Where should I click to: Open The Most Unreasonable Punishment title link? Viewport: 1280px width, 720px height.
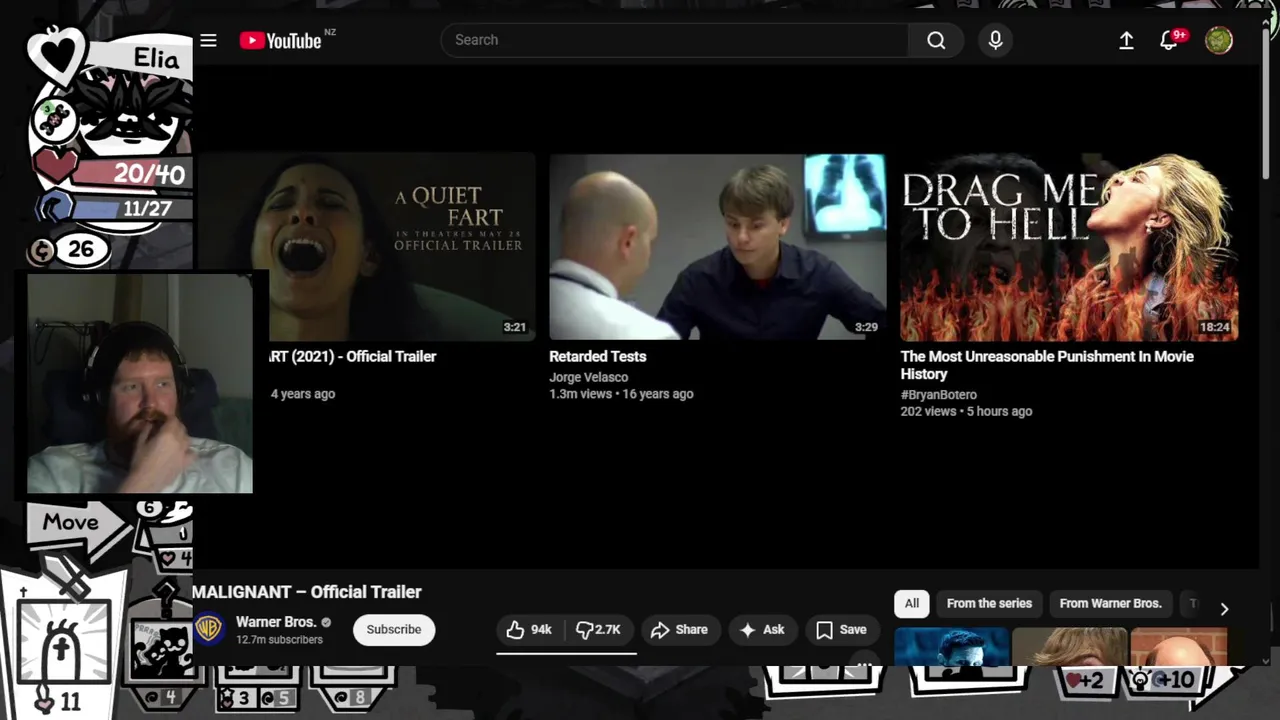1047,365
